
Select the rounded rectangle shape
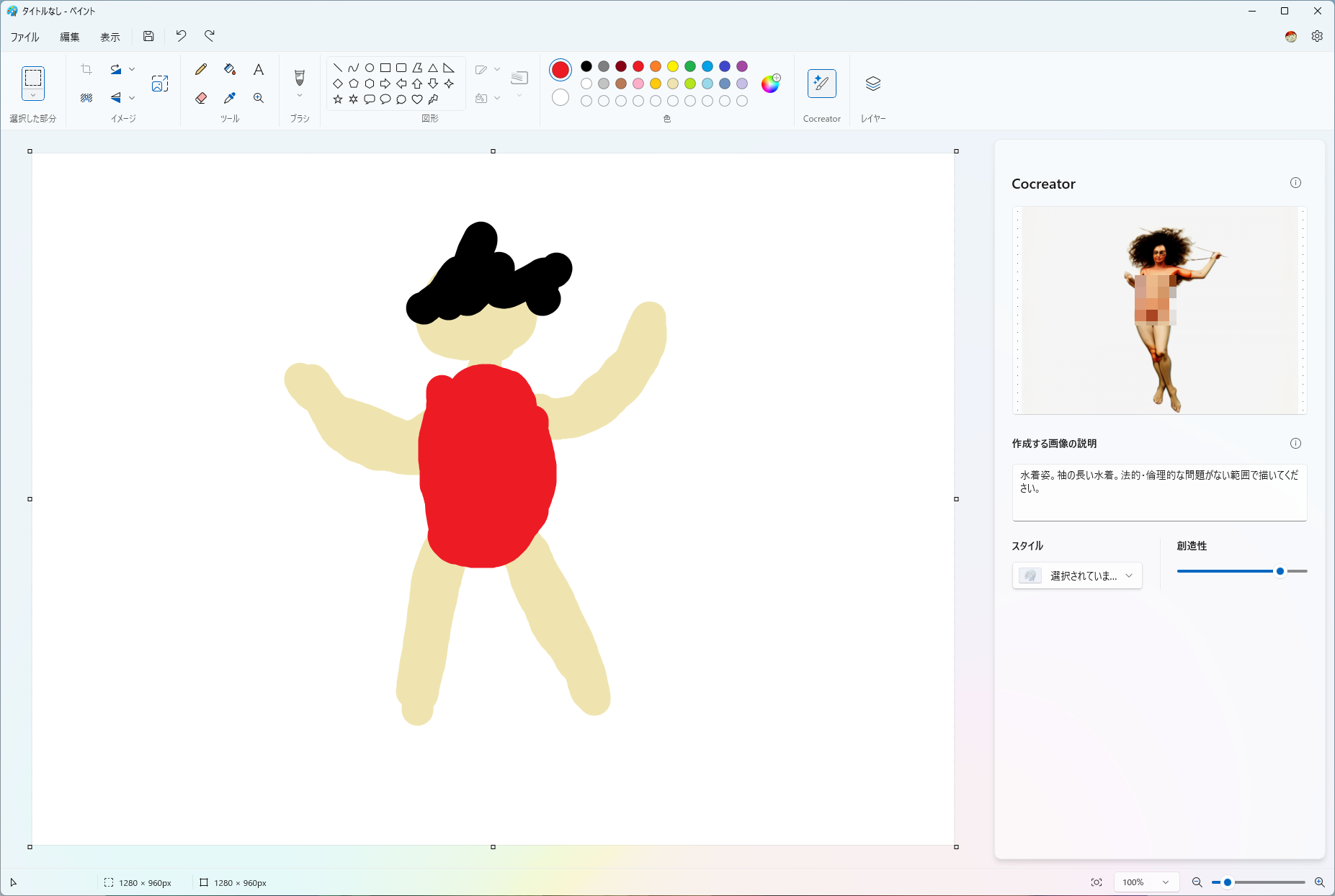pyautogui.click(x=401, y=67)
